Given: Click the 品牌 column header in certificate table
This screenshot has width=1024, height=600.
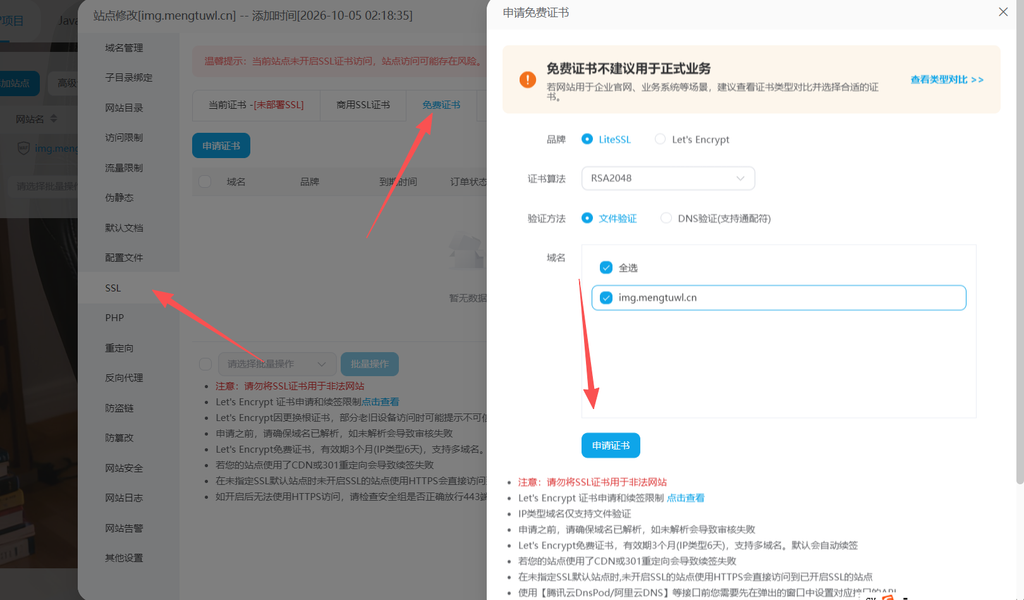Looking at the screenshot, I should [x=310, y=182].
